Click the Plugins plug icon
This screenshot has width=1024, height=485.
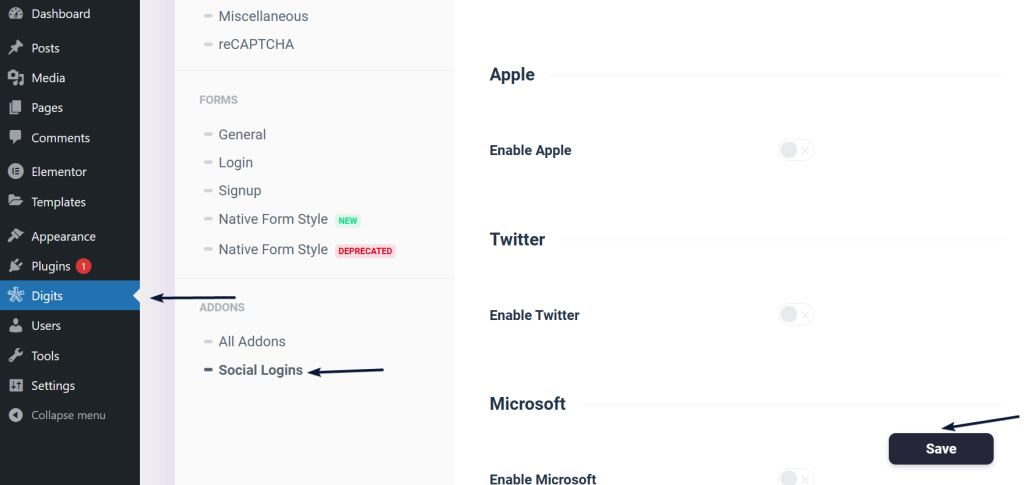tap(16, 266)
